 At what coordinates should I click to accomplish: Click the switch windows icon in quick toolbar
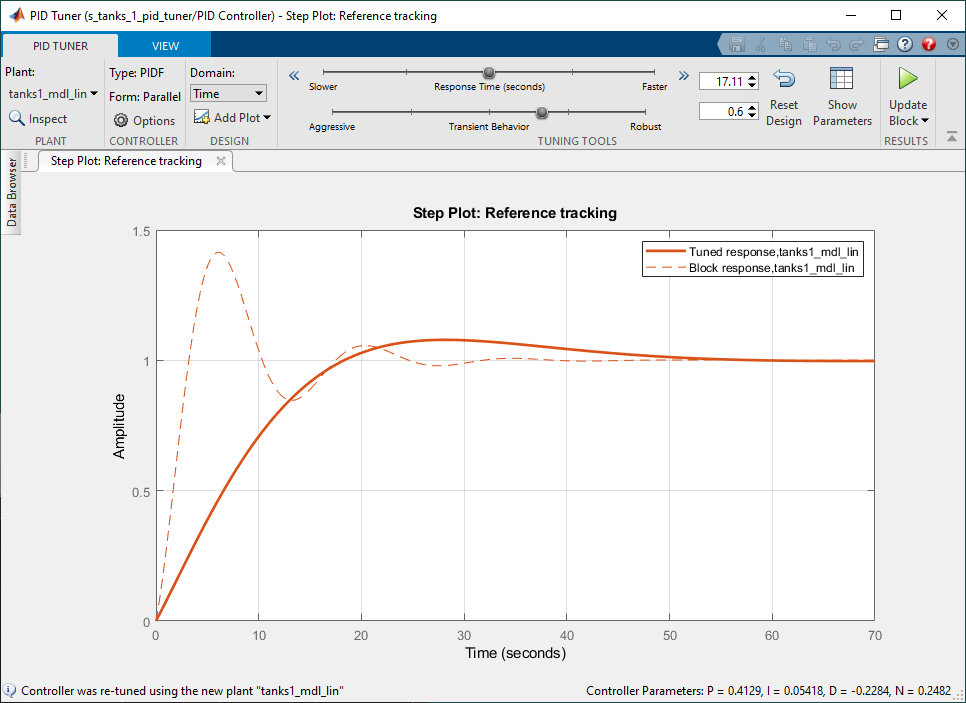(x=881, y=44)
